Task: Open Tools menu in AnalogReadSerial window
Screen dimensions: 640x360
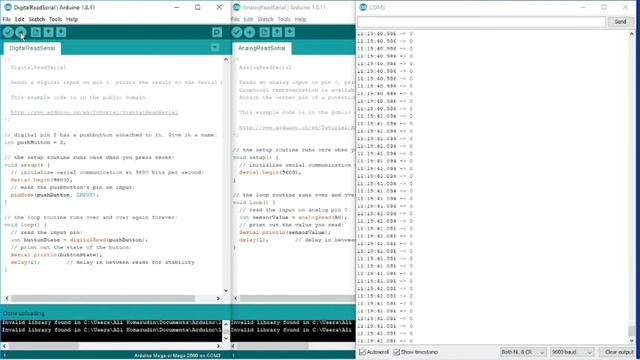Action: coord(284,19)
